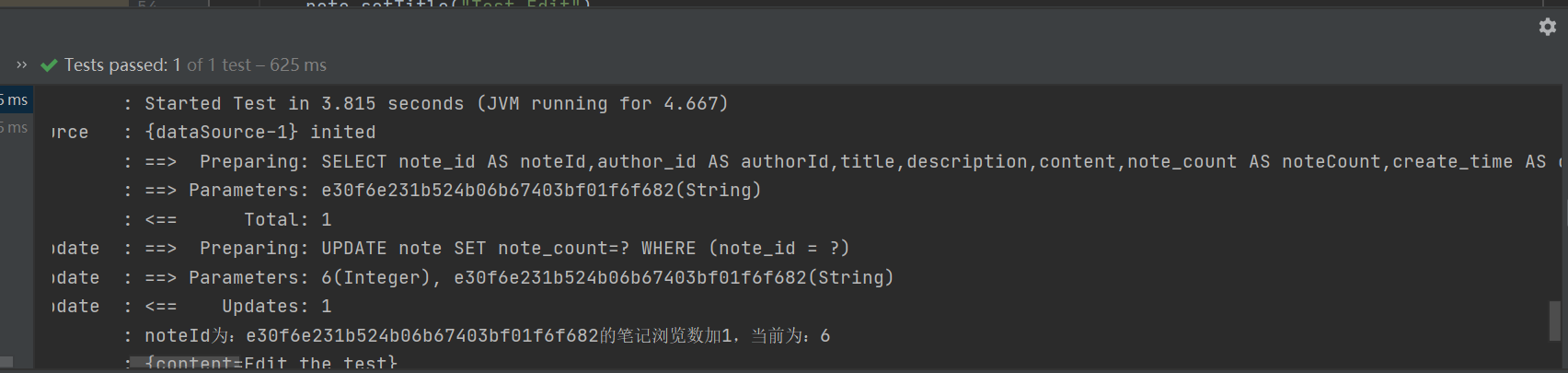Click the noteId log message line
Image resolution: width=1568 pixels, height=373 pixels.
point(487,335)
